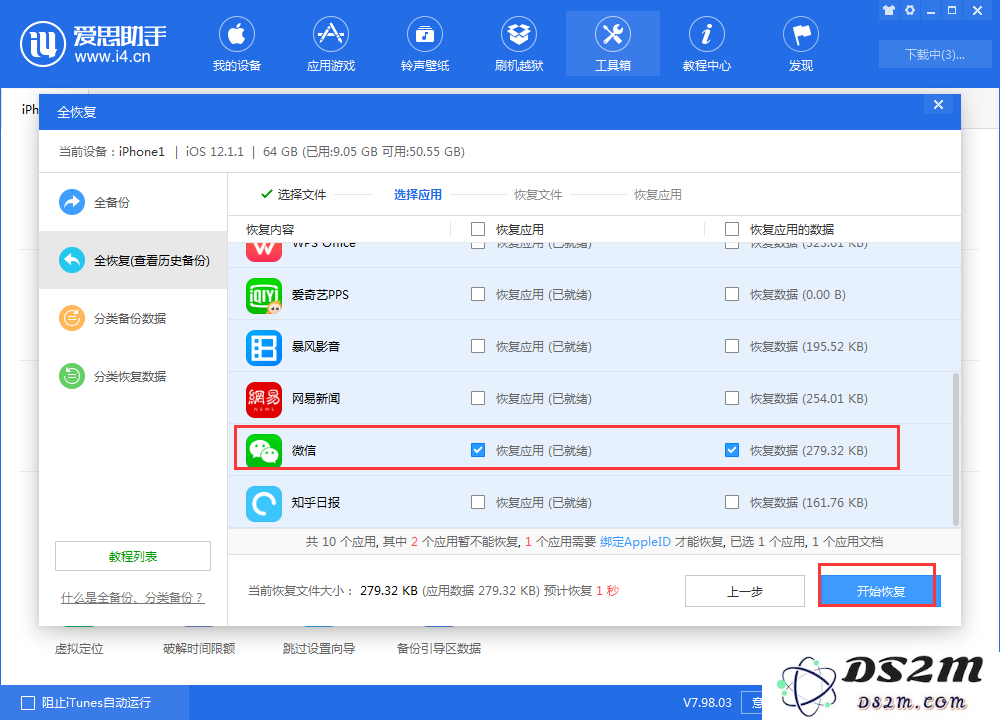Click the app list vertical scrollbar
This screenshot has width=1000, height=720.
coord(955,449)
